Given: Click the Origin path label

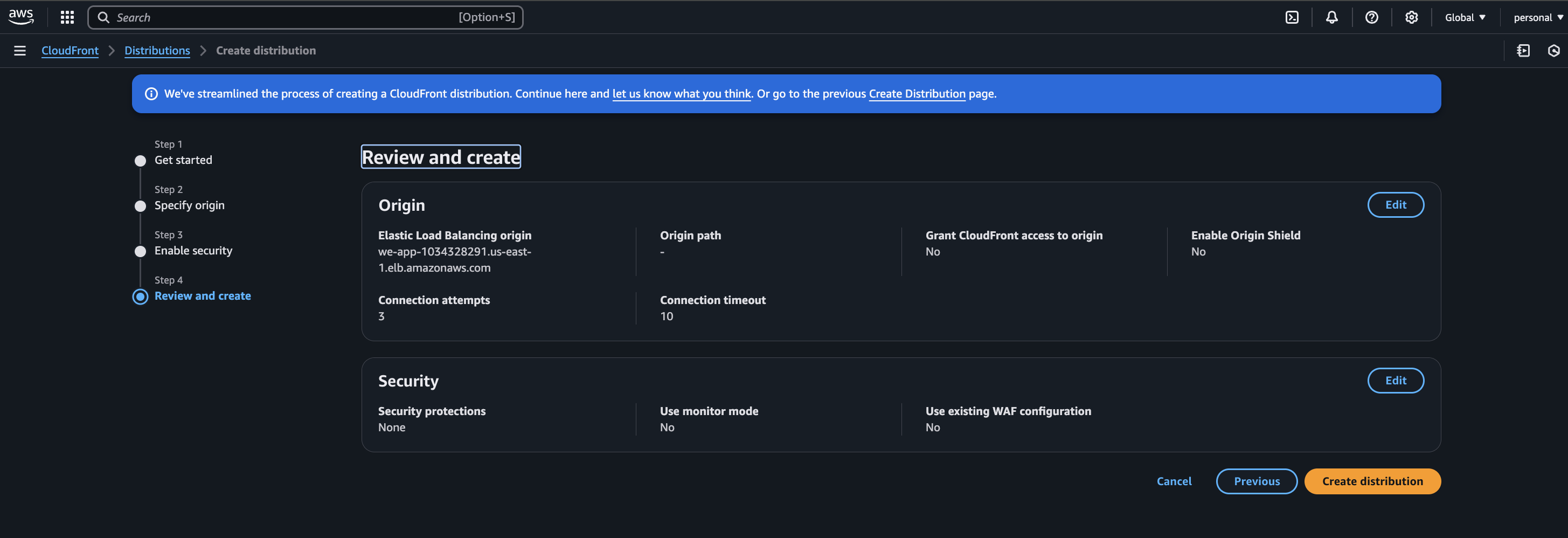Looking at the screenshot, I should tap(690, 235).
